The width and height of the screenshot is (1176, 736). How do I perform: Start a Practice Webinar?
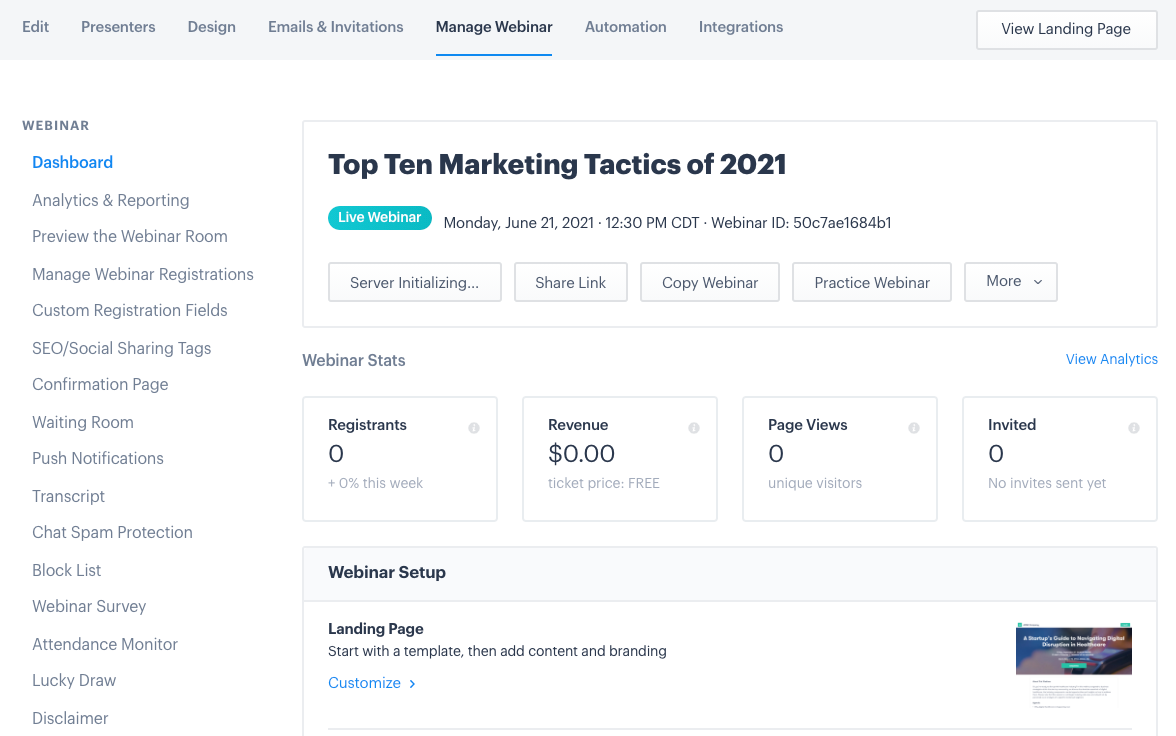(872, 283)
